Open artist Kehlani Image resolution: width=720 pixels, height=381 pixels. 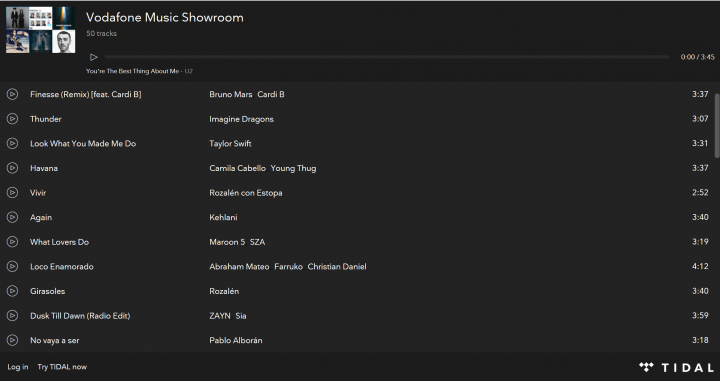tap(224, 217)
